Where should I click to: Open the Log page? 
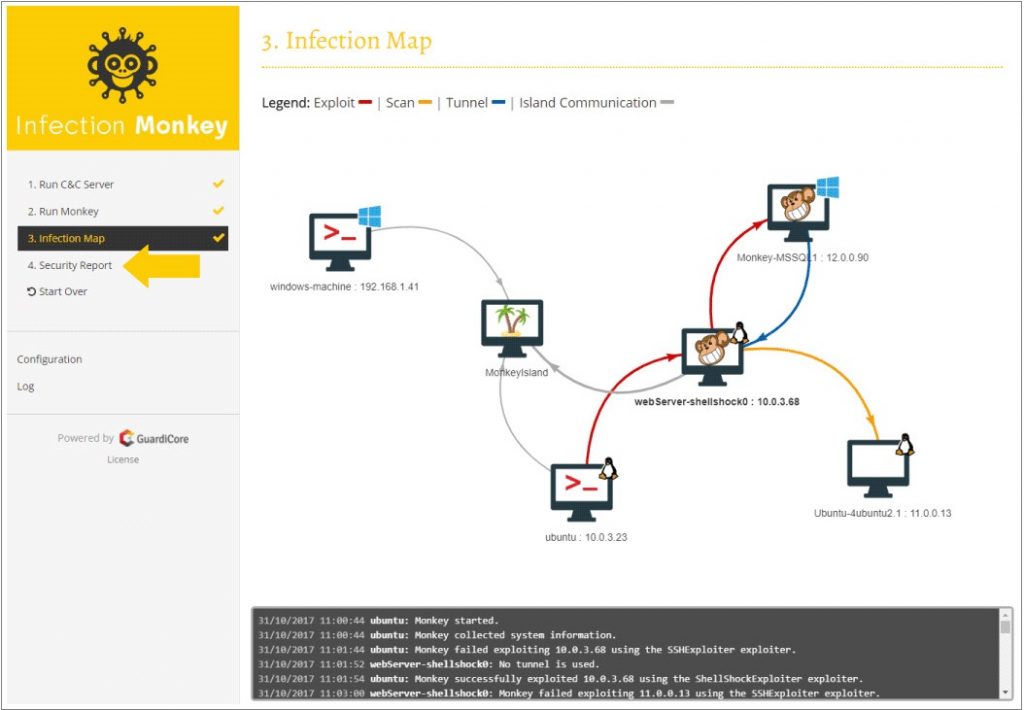tap(25, 386)
